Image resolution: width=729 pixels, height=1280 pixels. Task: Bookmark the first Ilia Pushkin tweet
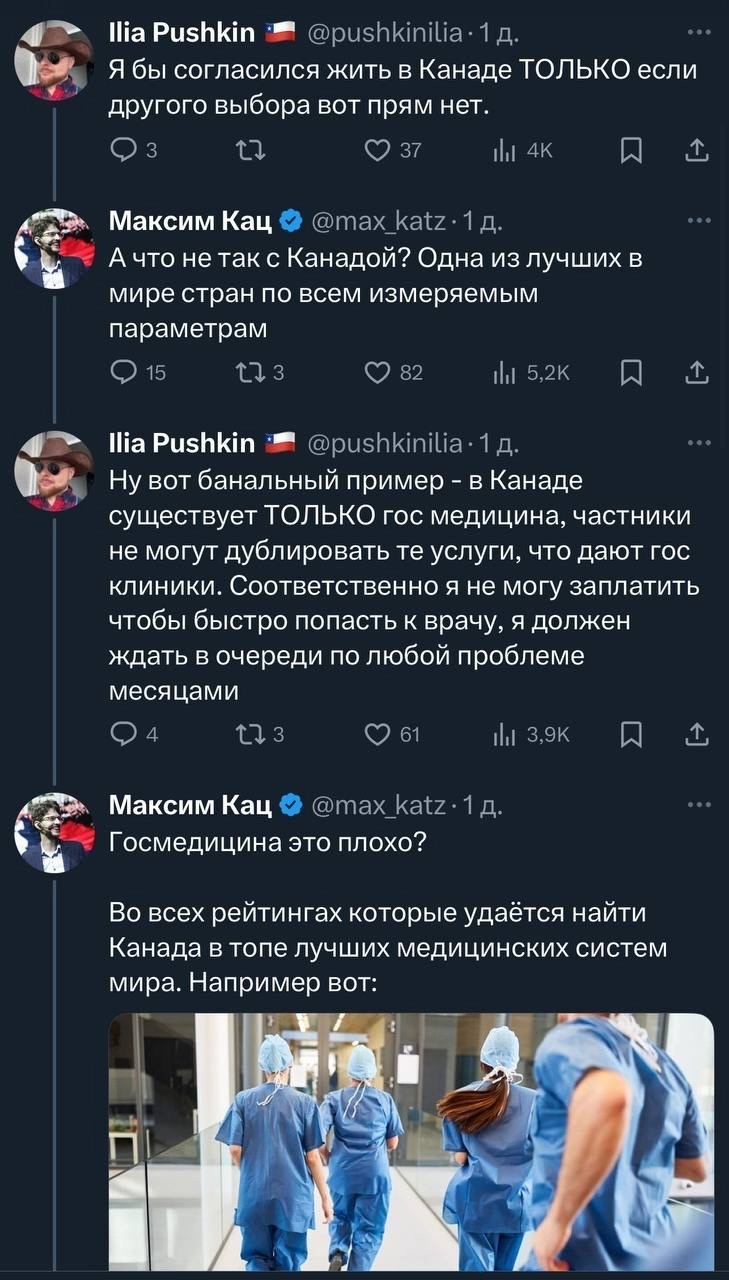coord(631,150)
